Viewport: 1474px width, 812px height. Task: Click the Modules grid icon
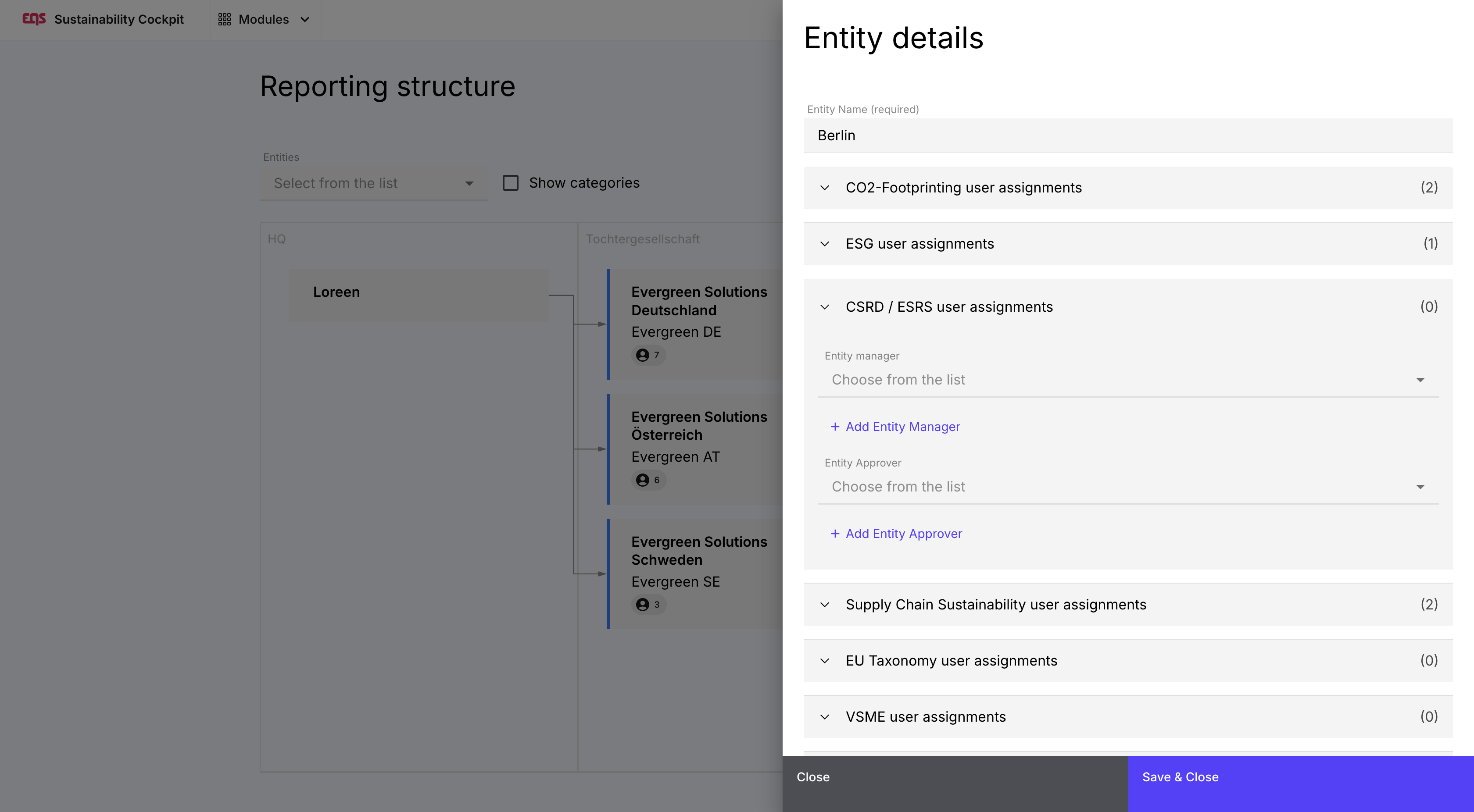coord(224,19)
